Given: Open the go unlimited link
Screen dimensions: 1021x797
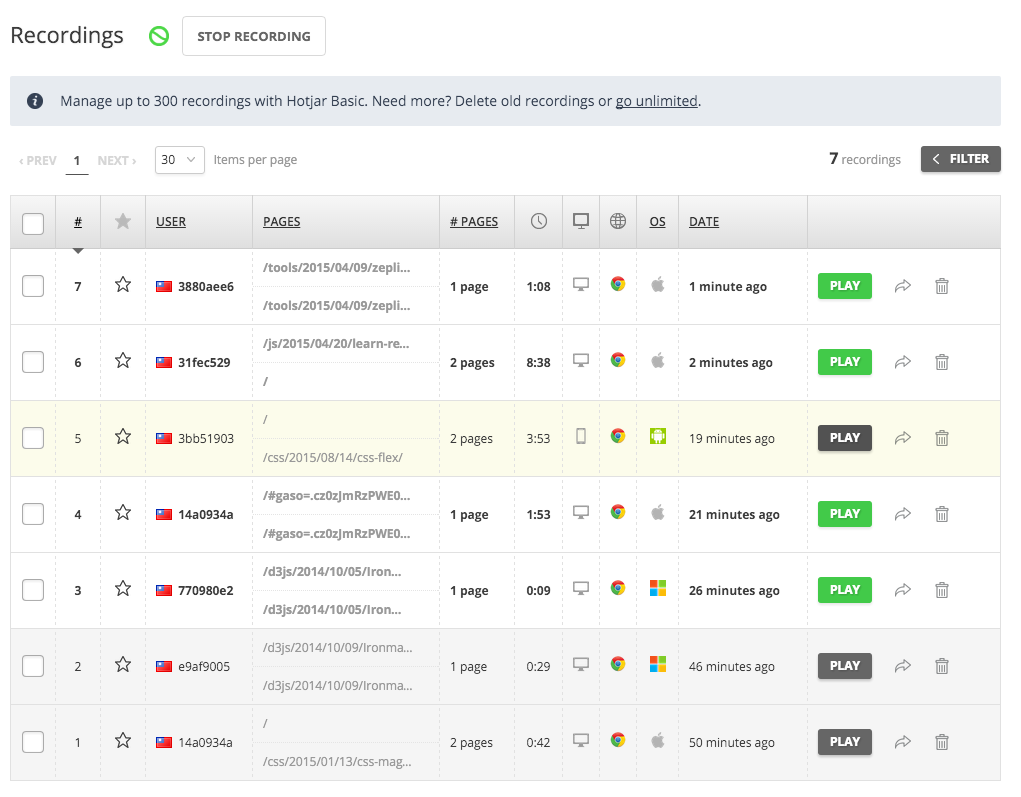Looking at the screenshot, I should tap(656, 101).
